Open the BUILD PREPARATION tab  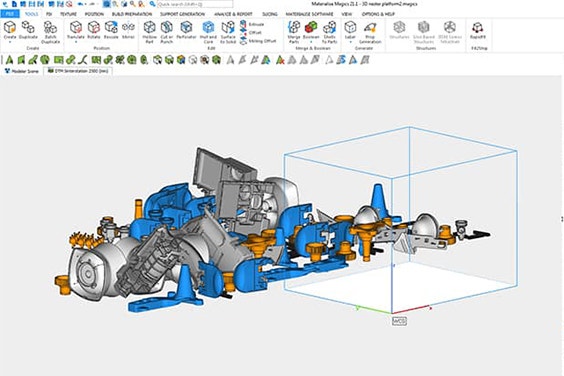pyautogui.click(x=132, y=14)
